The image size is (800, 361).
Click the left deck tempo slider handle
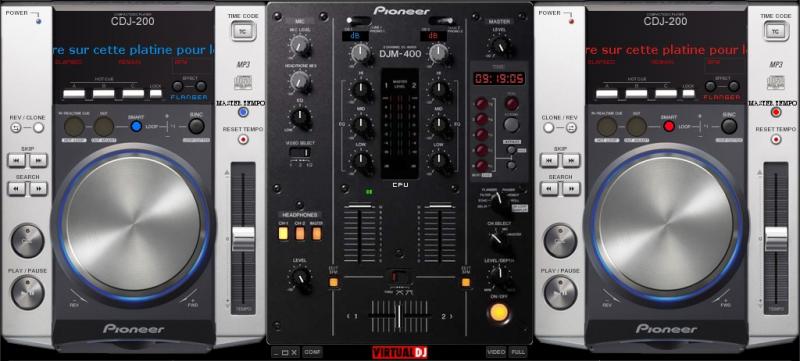tap(243, 239)
